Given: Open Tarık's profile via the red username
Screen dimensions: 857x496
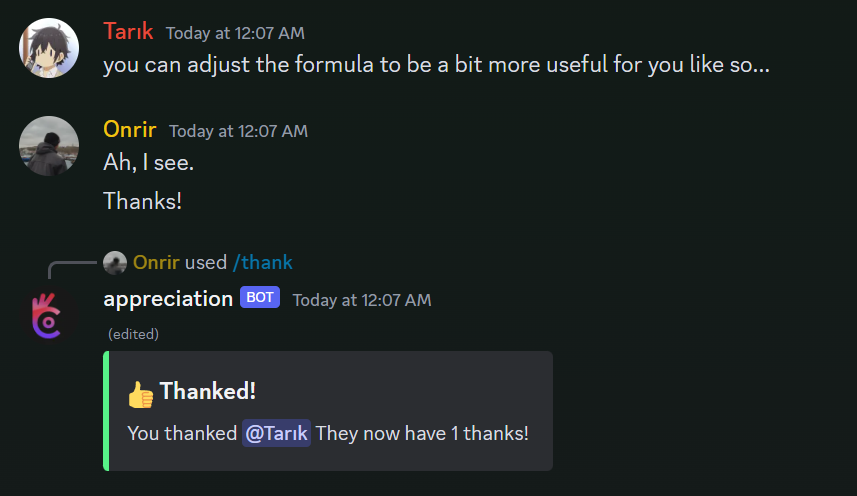Looking at the screenshot, I should pyautogui.click(x=128, y=31).
